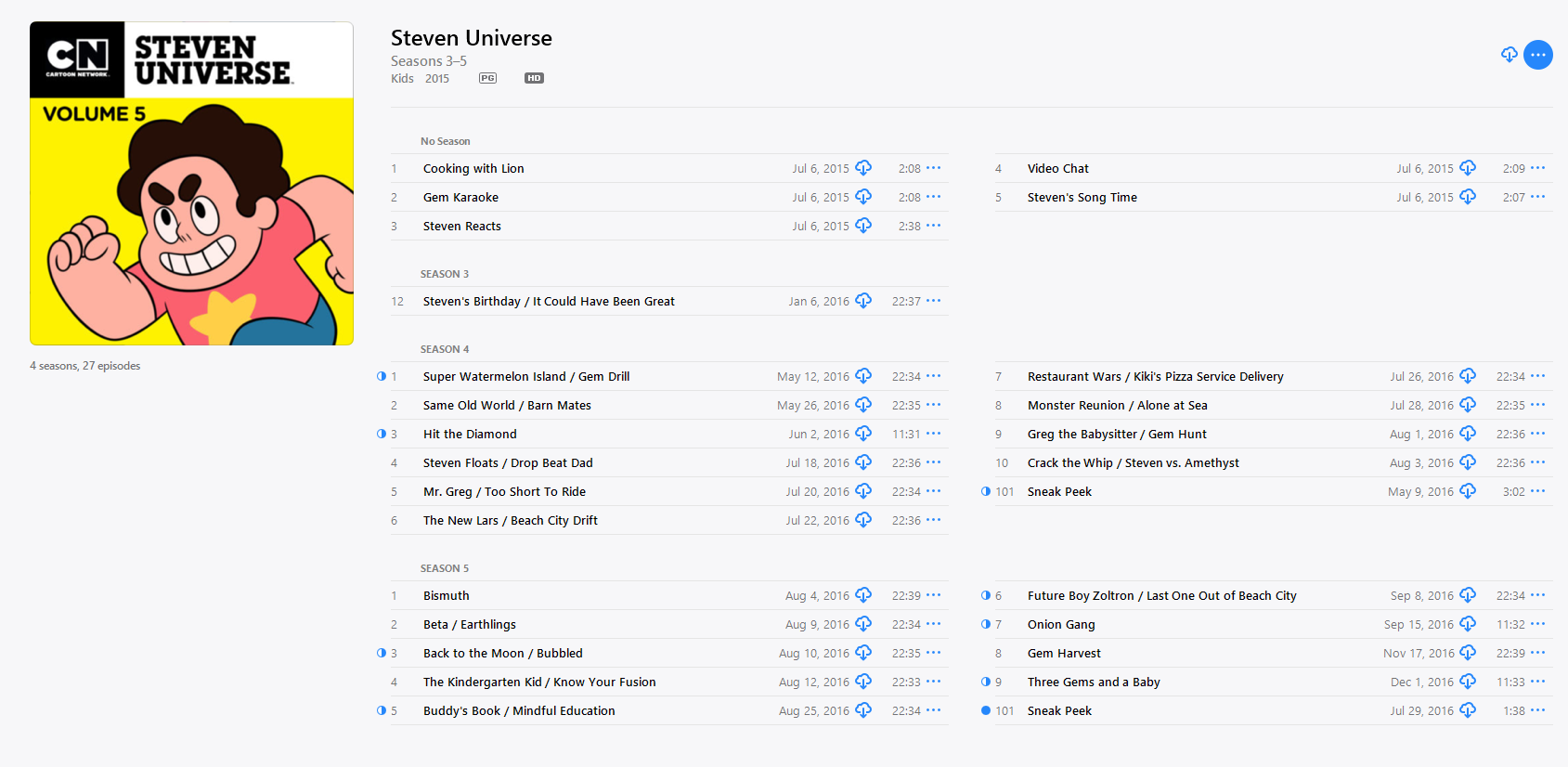
Task: Open options menu for Steven's Birthday episode
Action: click(934, 301)
